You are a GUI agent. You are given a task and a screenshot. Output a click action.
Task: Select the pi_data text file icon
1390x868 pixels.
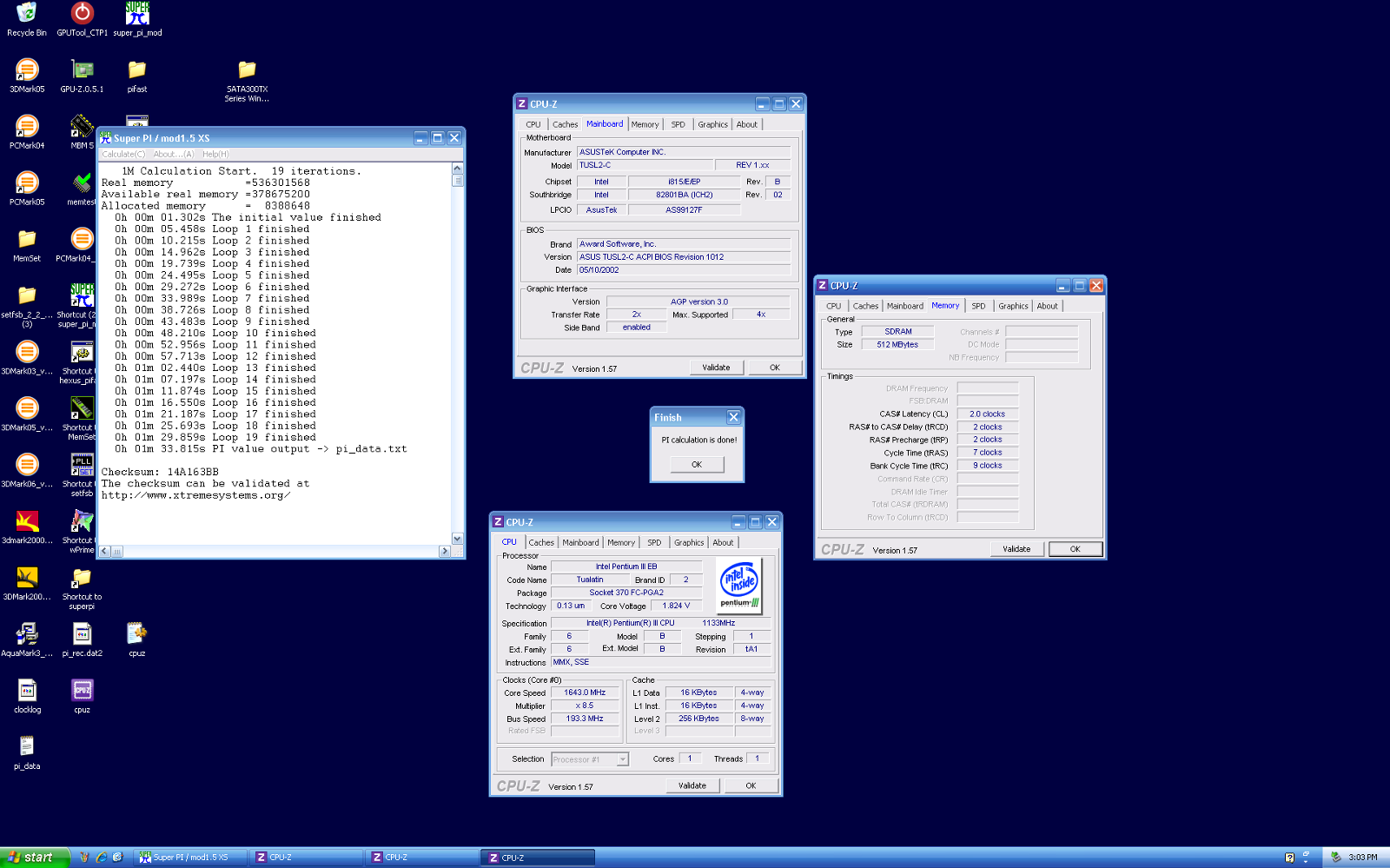[x=27, y=752]
